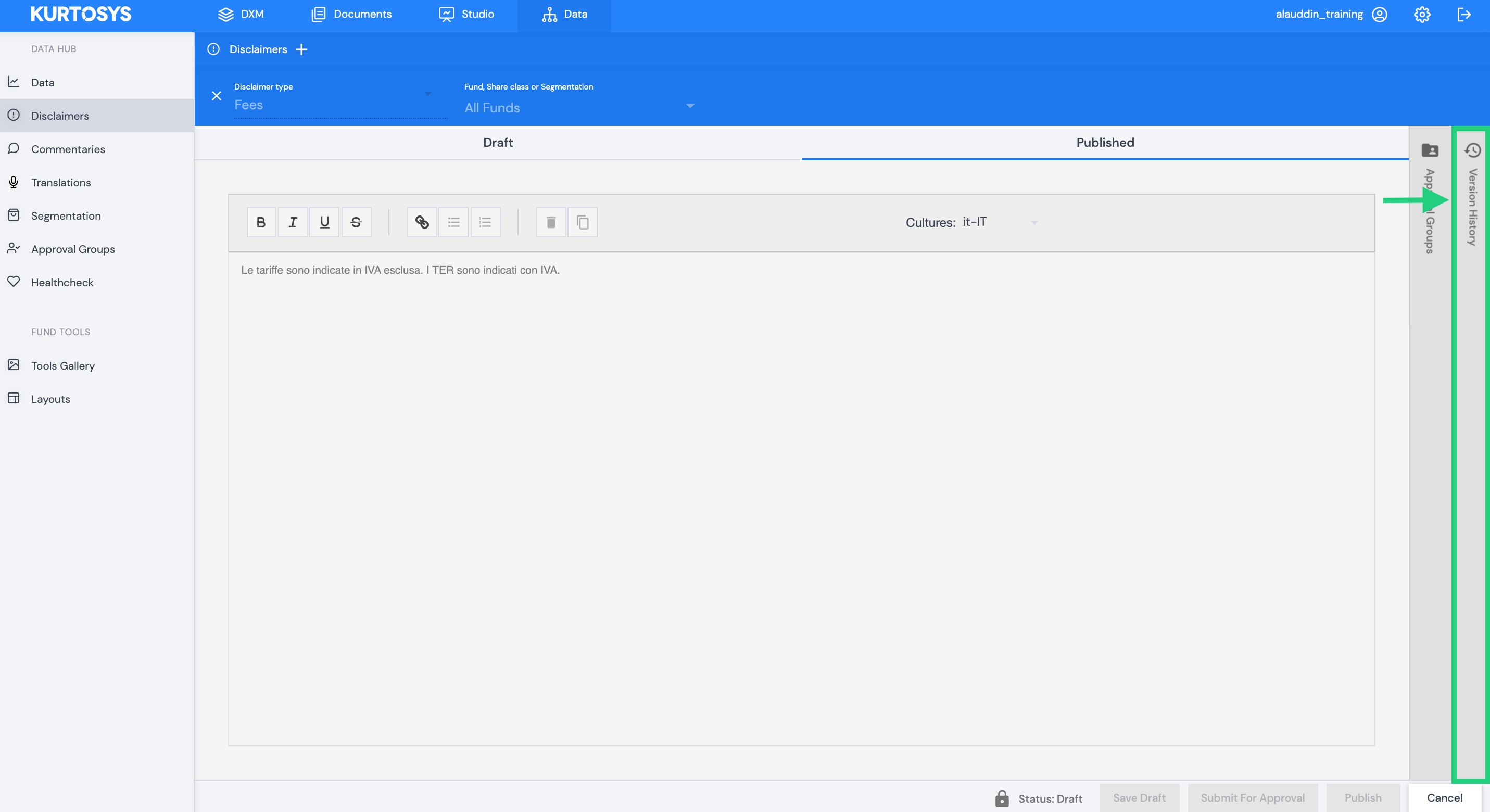Screen dimensions: 1490x812
Task: Apply strikethrough formatting button
Action: pos(356,222)
